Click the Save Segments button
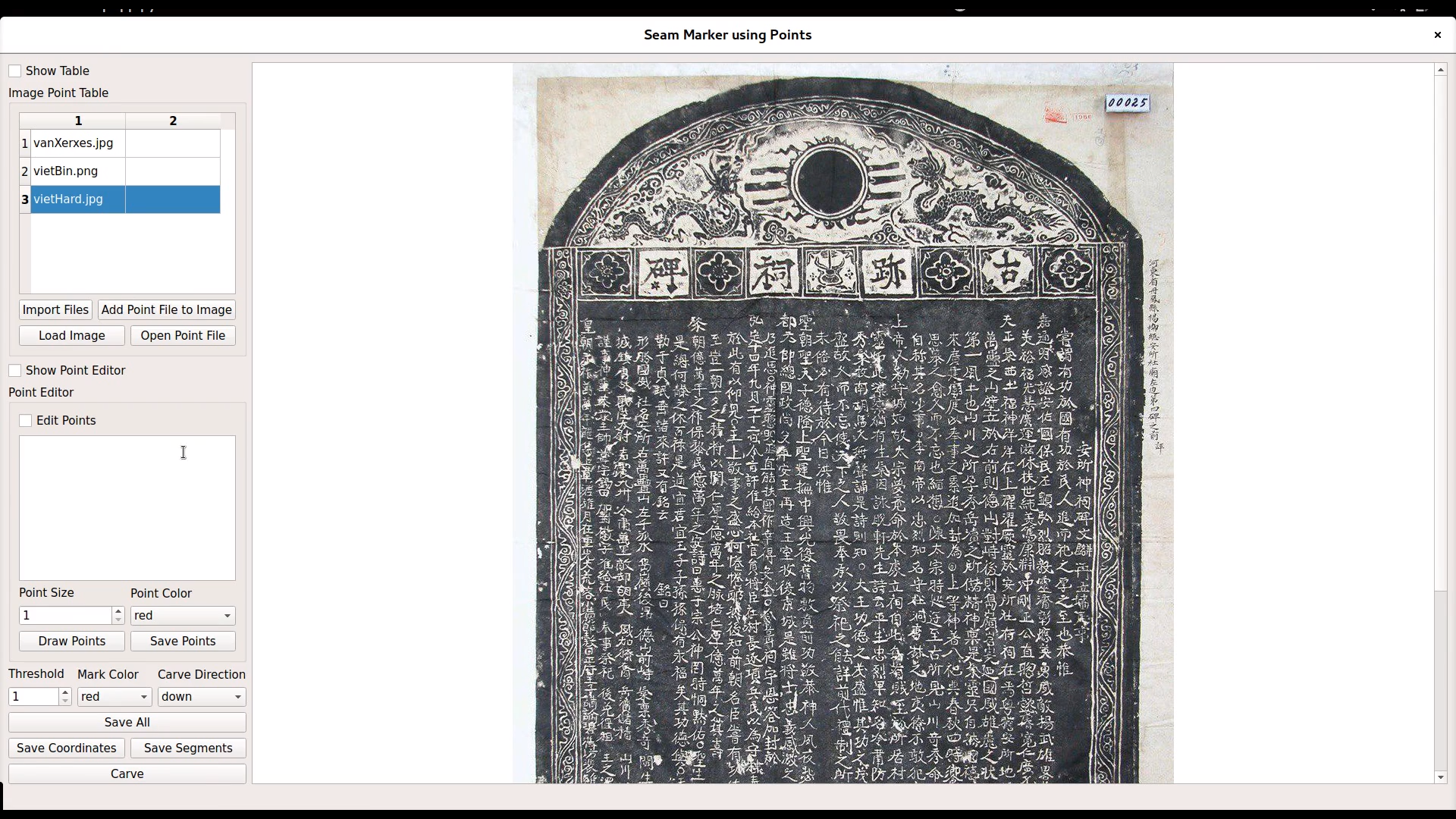Viewport: 1456px width, 819px height. pos(188,748)
